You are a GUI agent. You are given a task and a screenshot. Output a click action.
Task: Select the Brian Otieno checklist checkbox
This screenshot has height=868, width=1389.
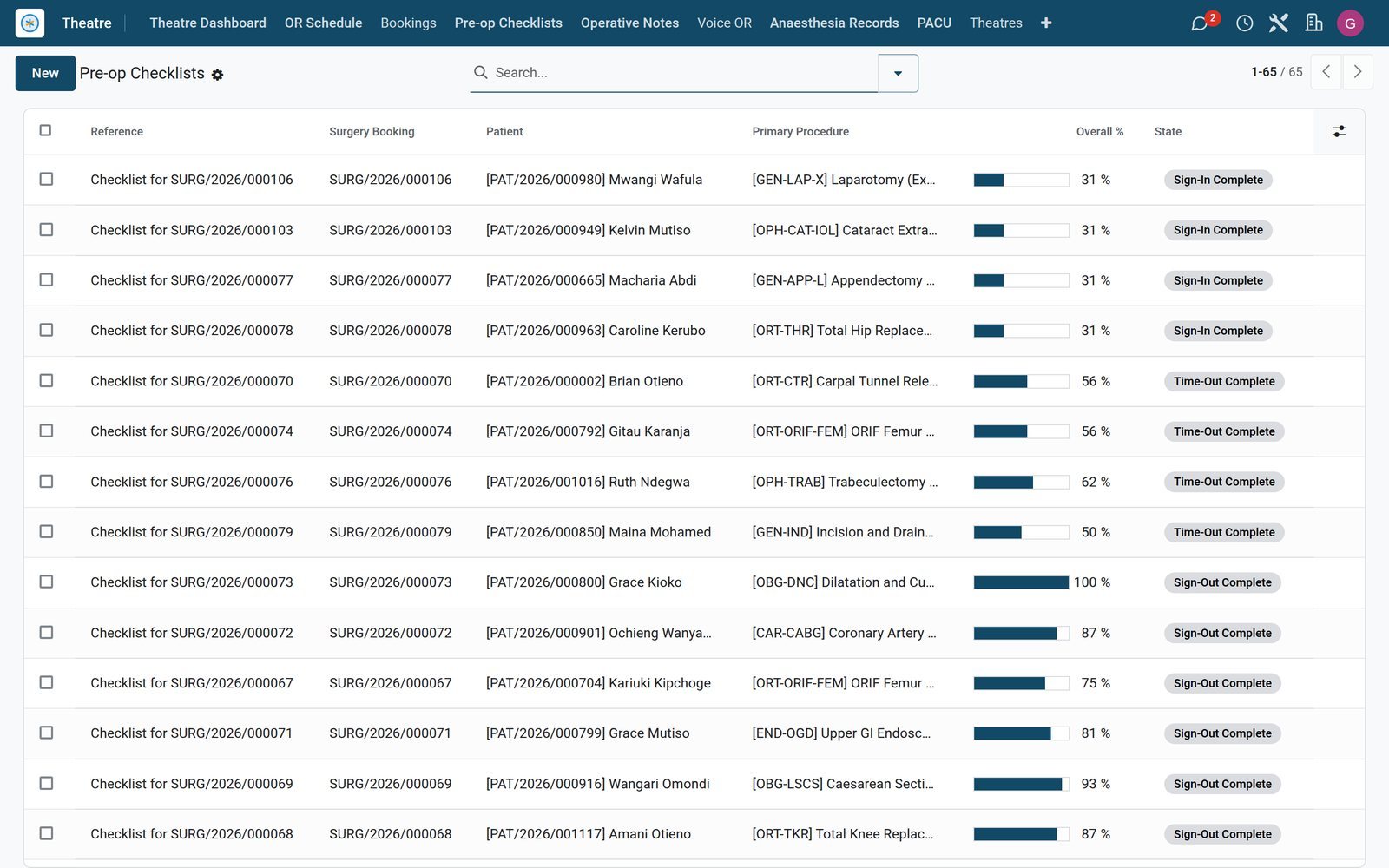coord(46,380)
